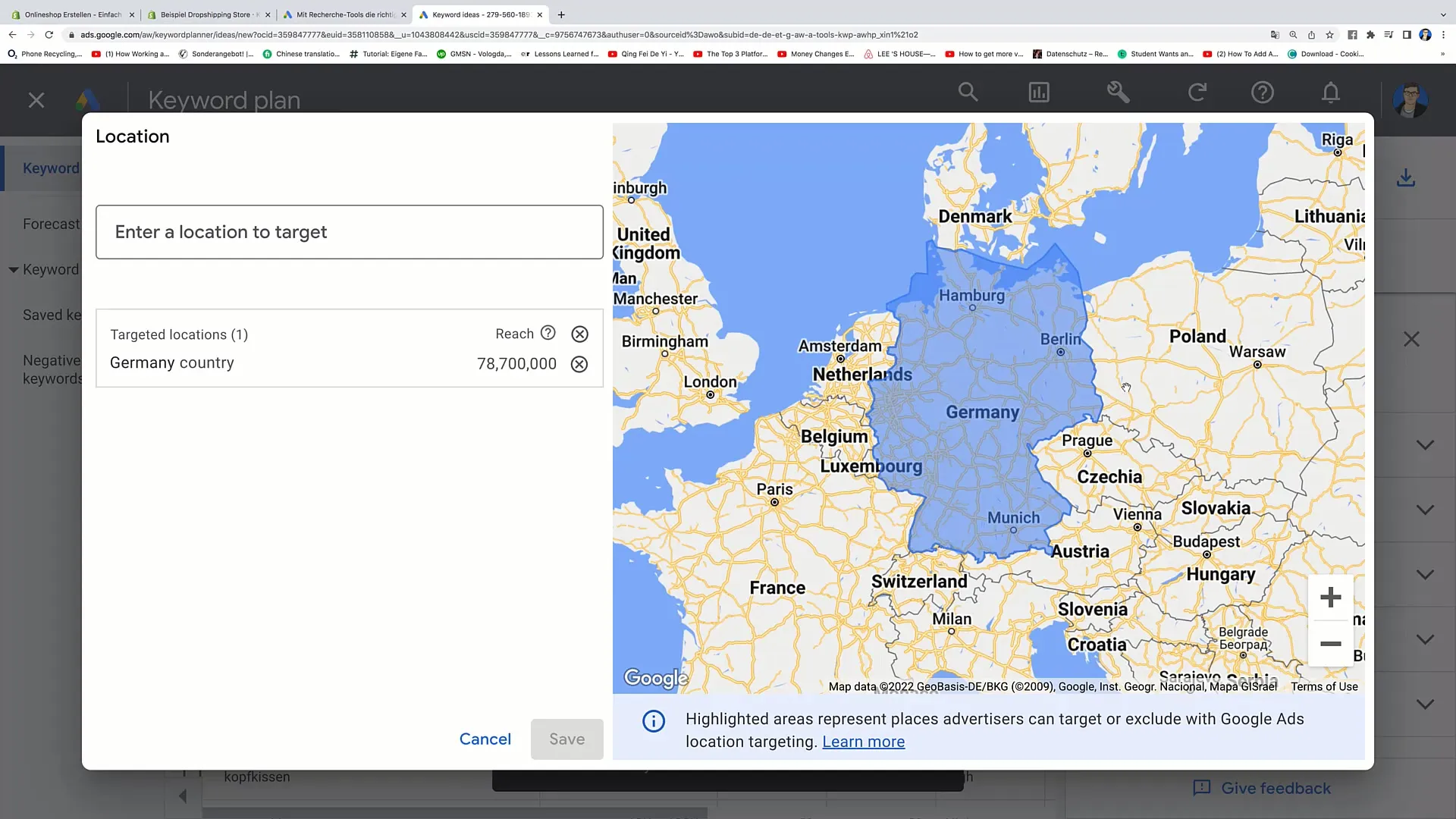The height and width of the screenshot is (819, 1456).
Task: Remove Germany country from targeted locations
Action: click(579, 364)
